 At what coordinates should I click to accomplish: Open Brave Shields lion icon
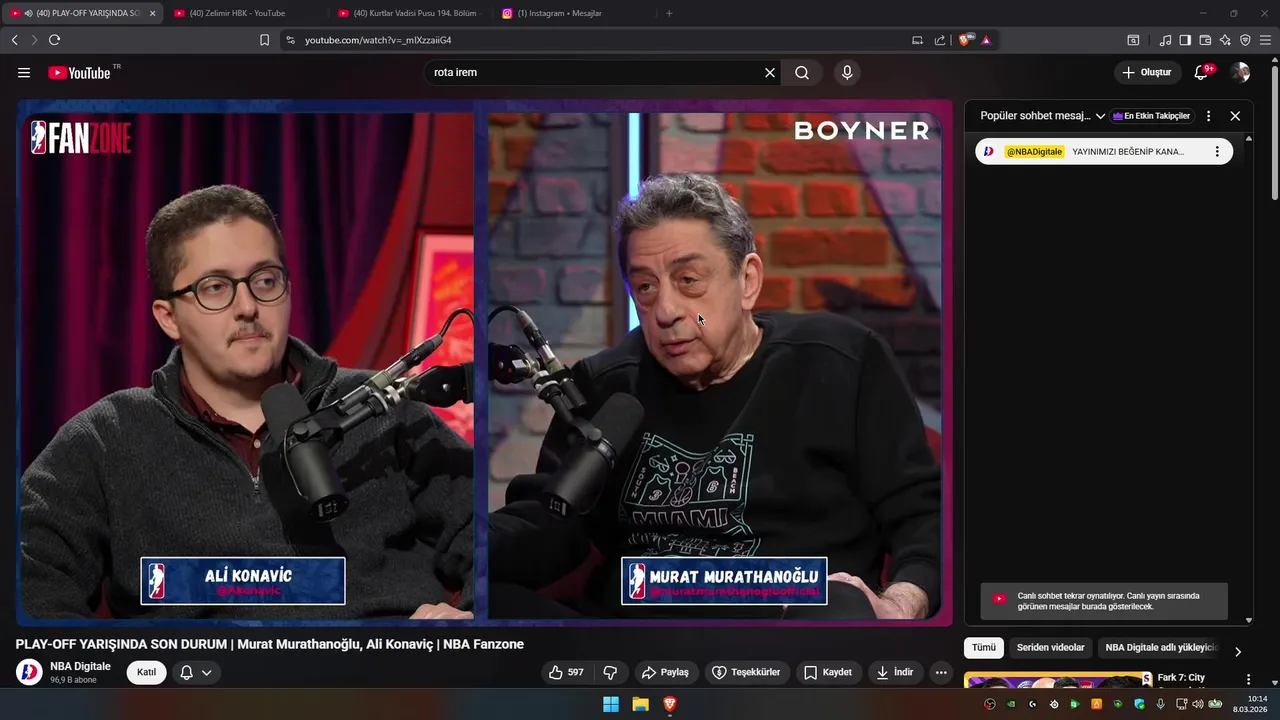[x=965, y=40]
